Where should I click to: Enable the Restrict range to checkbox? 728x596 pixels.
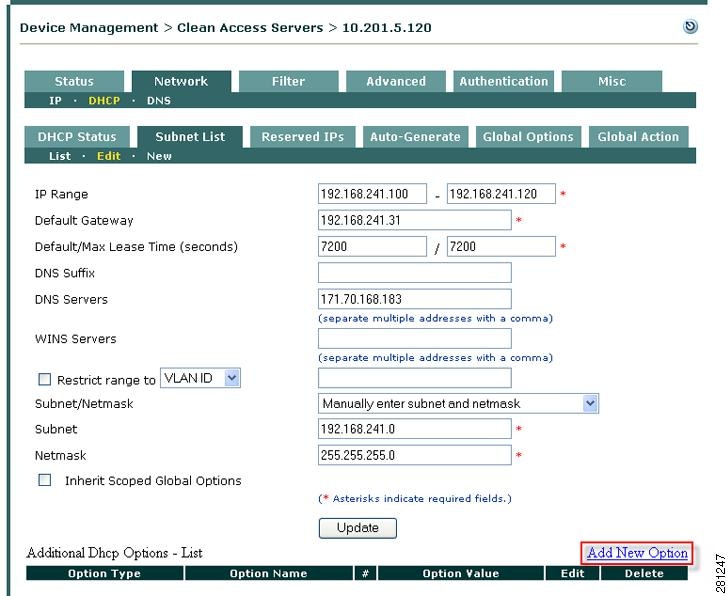pyautogui.click(x=45, y=380)
